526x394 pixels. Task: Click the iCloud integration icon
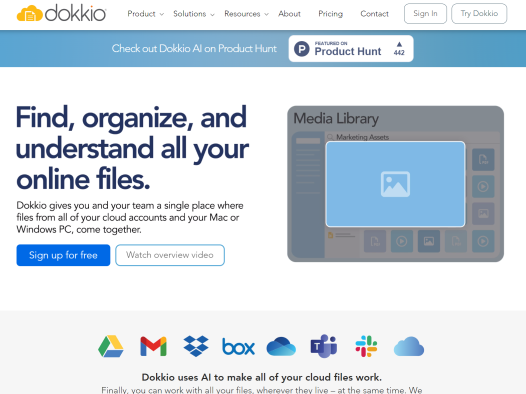(409, 347)
